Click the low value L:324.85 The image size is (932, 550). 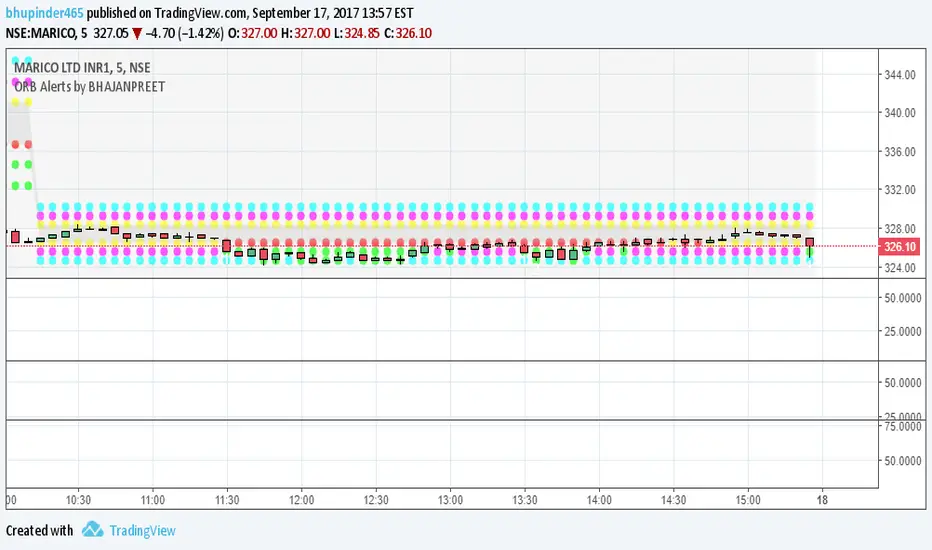(x=356, y=33)
